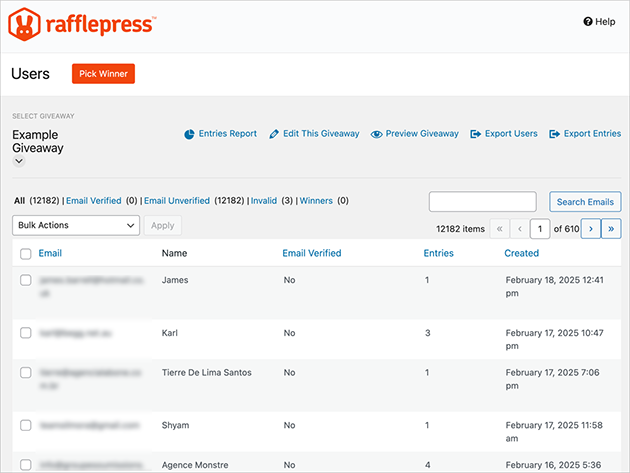The height and width of the screenshot is (473, 630).
Task: Click the 12182 items count
Action: (x=460, y=229)
